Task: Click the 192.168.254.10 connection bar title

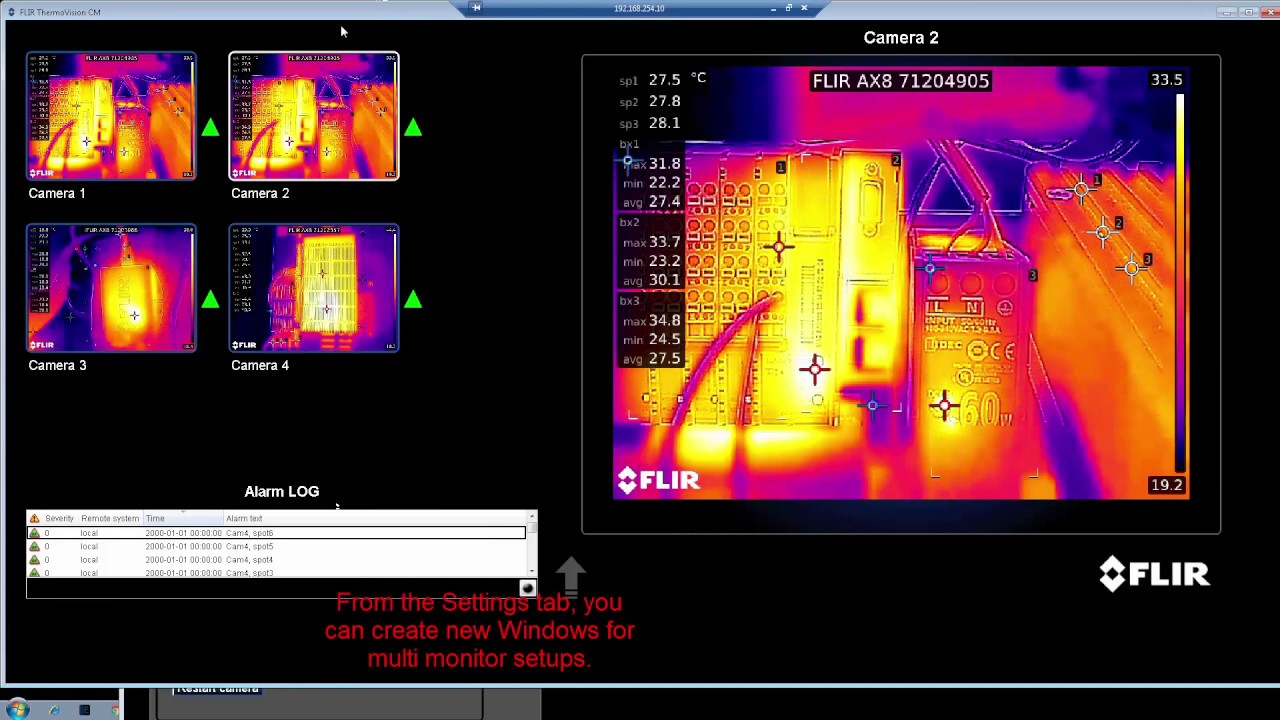Action: (x=639, y=8)
